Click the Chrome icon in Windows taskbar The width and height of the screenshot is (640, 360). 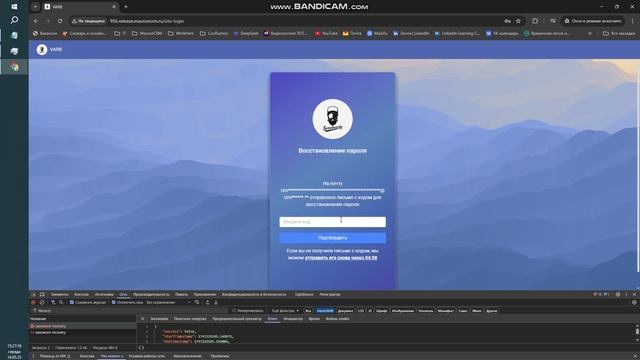[x=14, y=67]
